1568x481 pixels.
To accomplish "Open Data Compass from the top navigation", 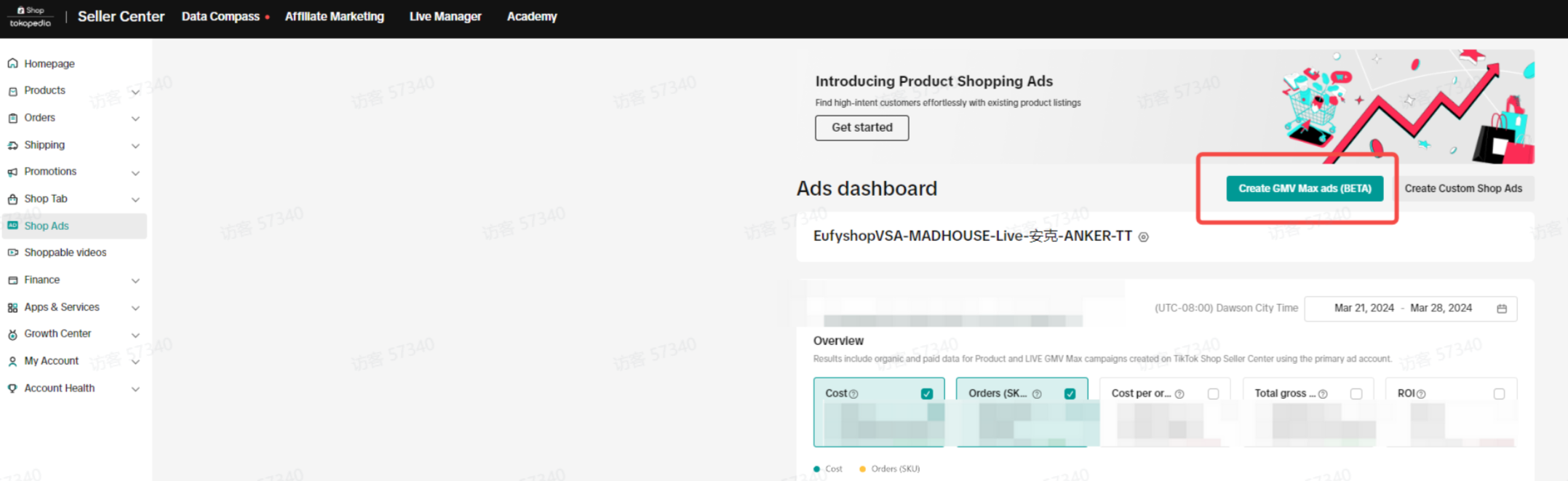I will [220, 17].
